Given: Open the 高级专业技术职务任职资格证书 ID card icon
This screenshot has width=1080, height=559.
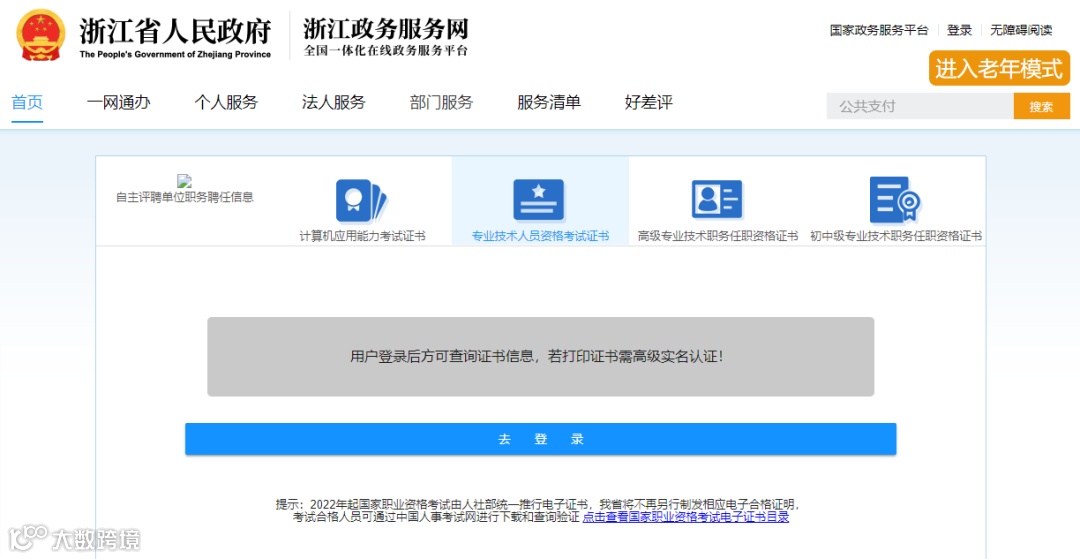Looking at the screenshot, I should (x=717, y=200).
